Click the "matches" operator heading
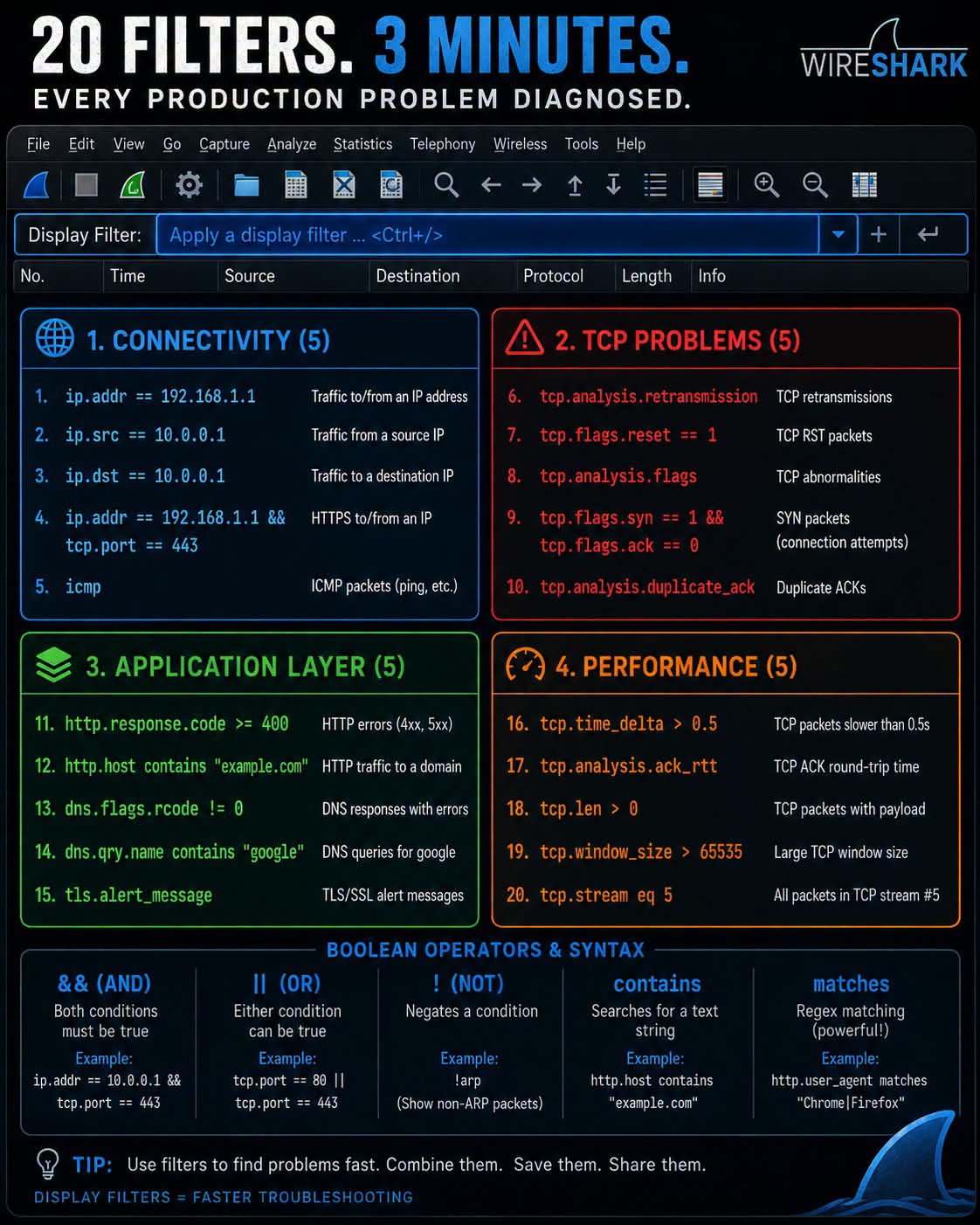 point(851,984)
